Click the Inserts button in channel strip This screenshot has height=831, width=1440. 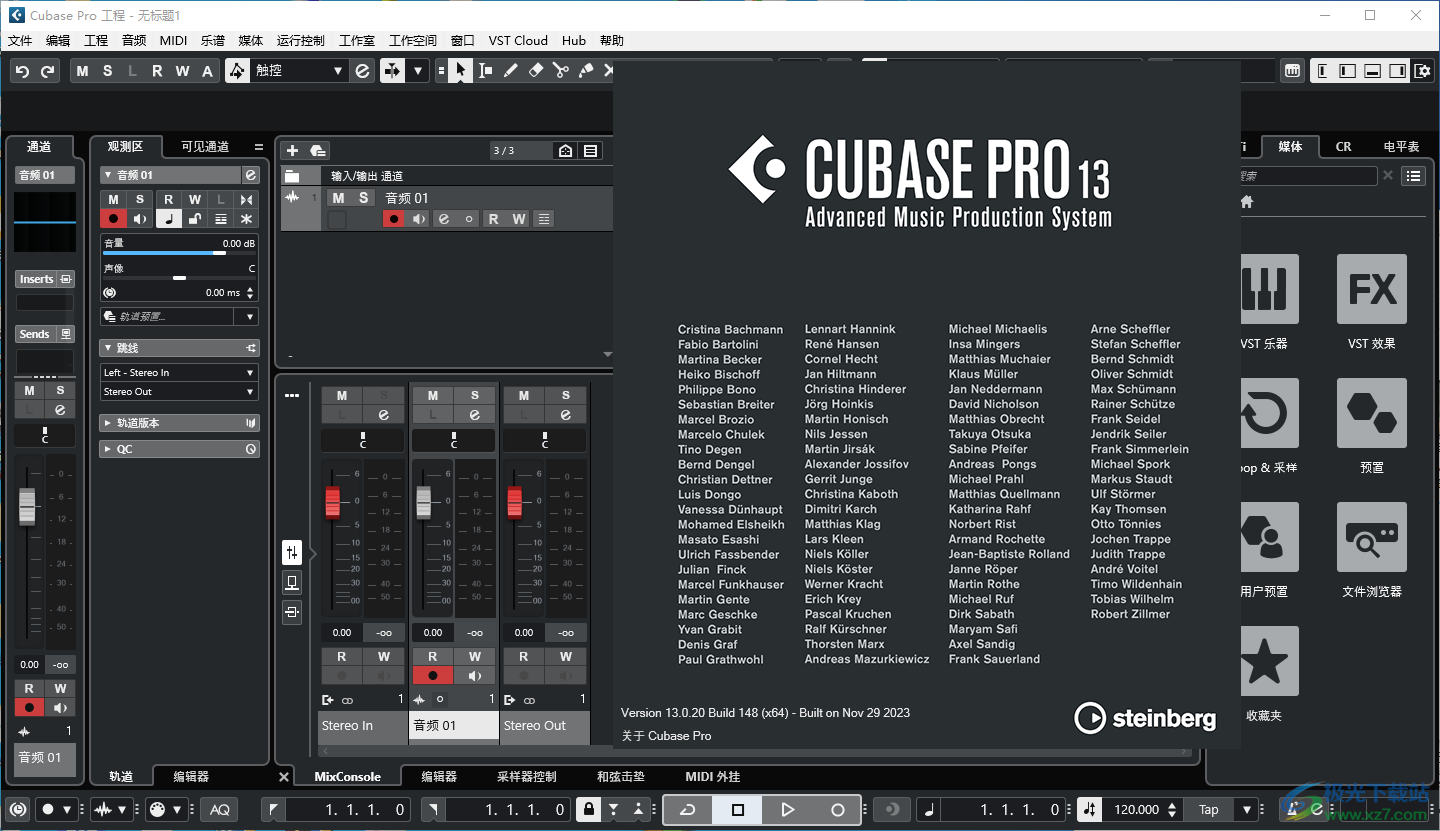coord(37,279)
